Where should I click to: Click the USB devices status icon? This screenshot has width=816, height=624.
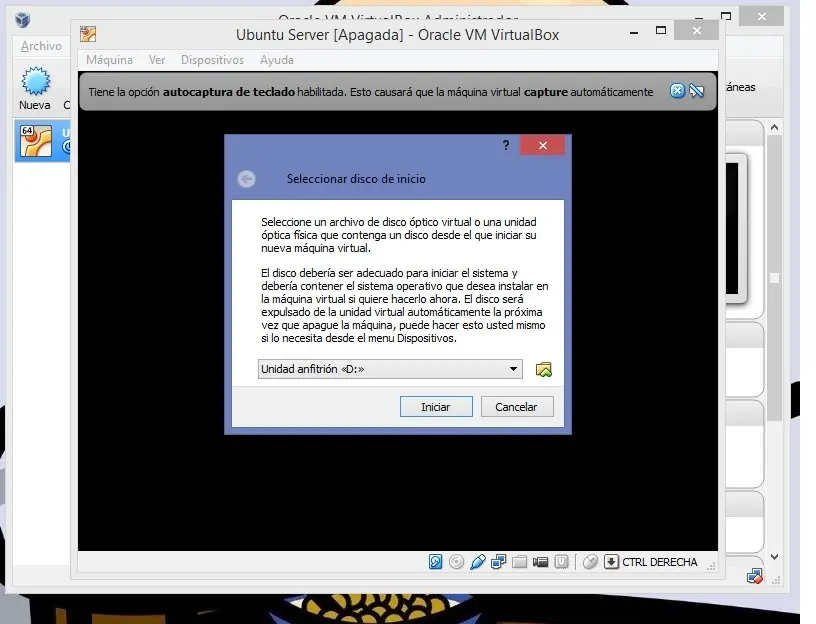(477, 562)
